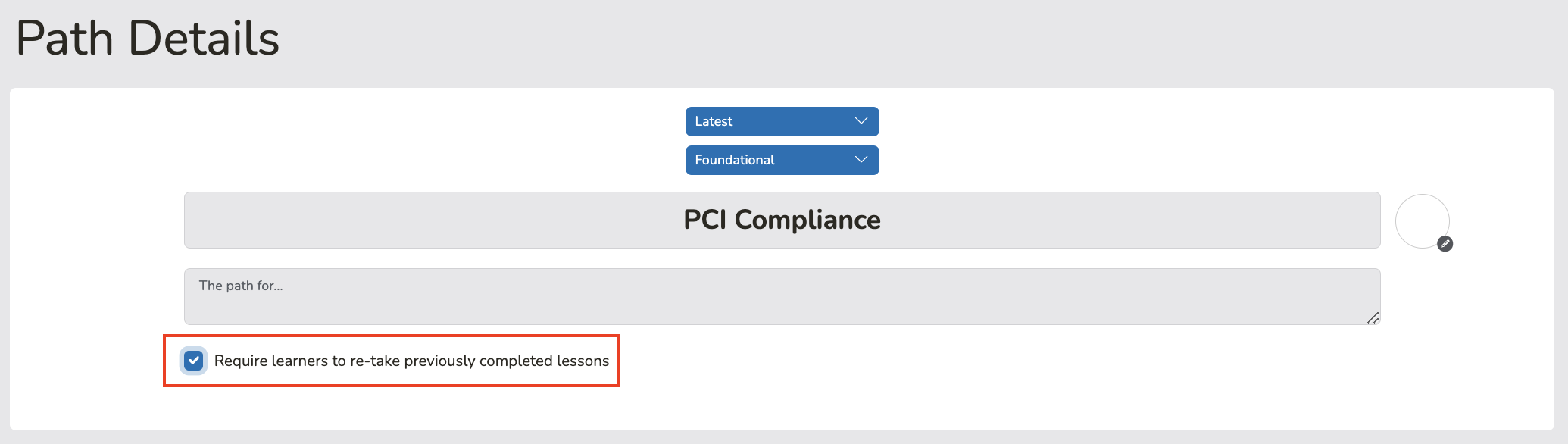The image size is (1568, 444).
Task: Click the chevron arrow in Latest dropdown
Action: click(861, 121)
